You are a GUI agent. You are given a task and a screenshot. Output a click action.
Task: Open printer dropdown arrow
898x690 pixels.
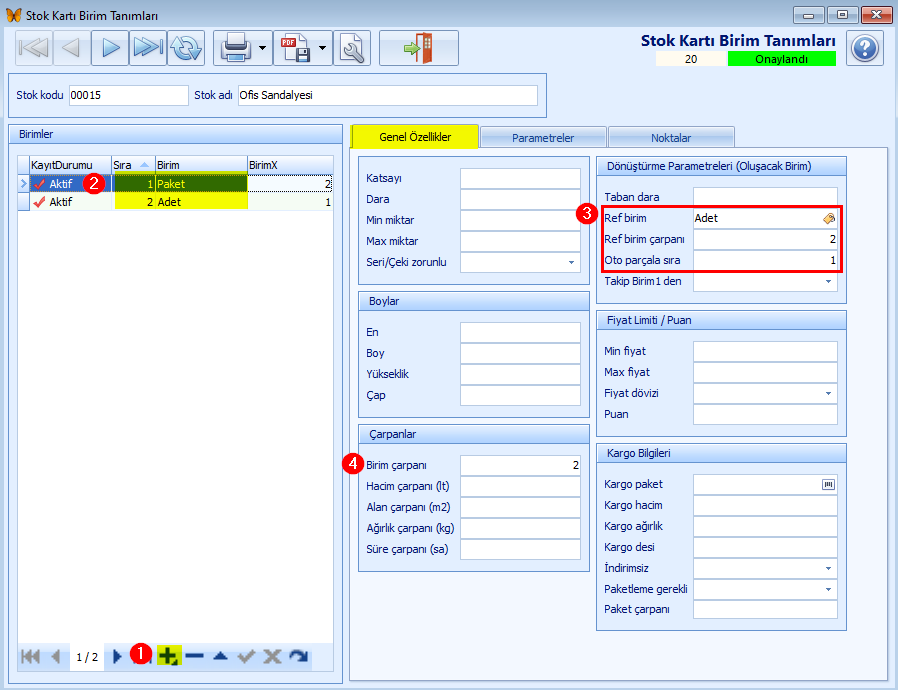(x=262, y=48)
